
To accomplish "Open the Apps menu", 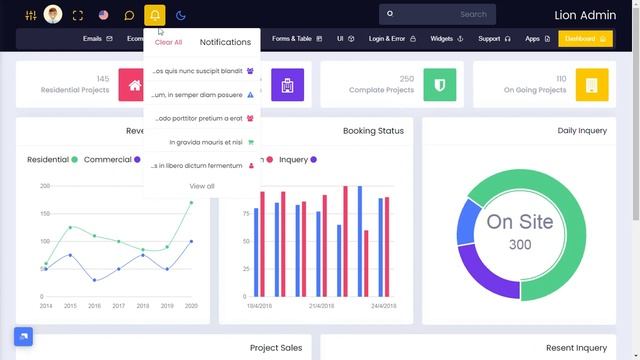I will [538, 39].
